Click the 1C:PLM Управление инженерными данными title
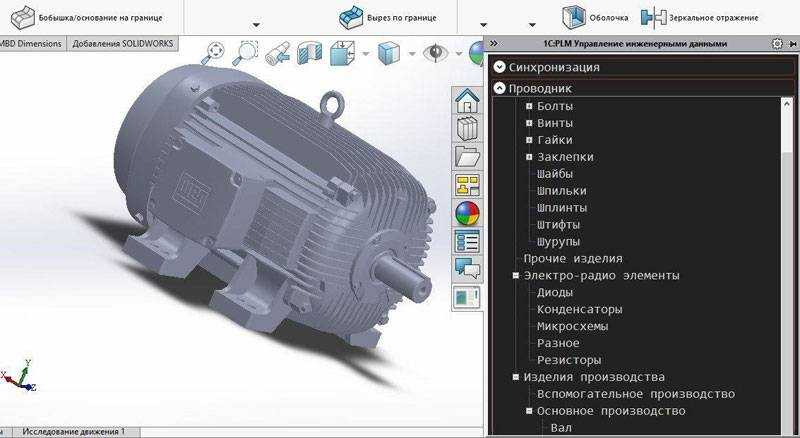This screenshot has height=438, width=800. (x=635, y=44)
